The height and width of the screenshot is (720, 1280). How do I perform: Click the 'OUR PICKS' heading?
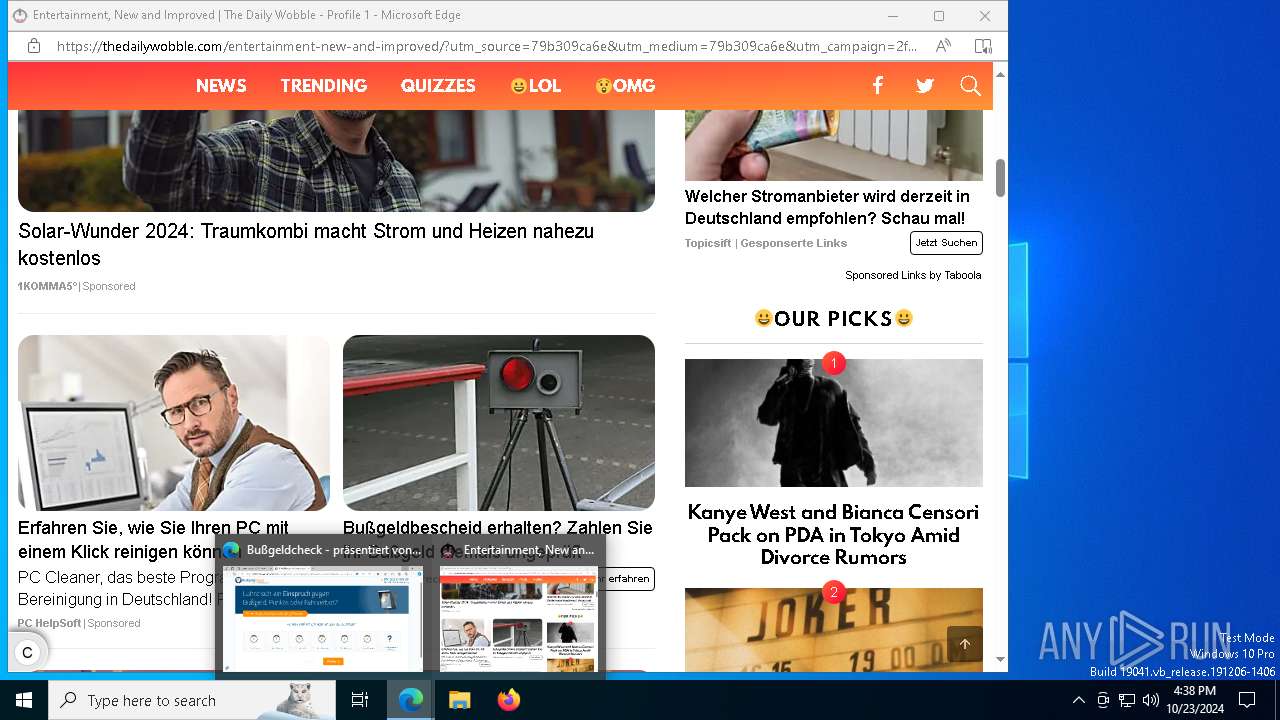(x=833, y=319)
